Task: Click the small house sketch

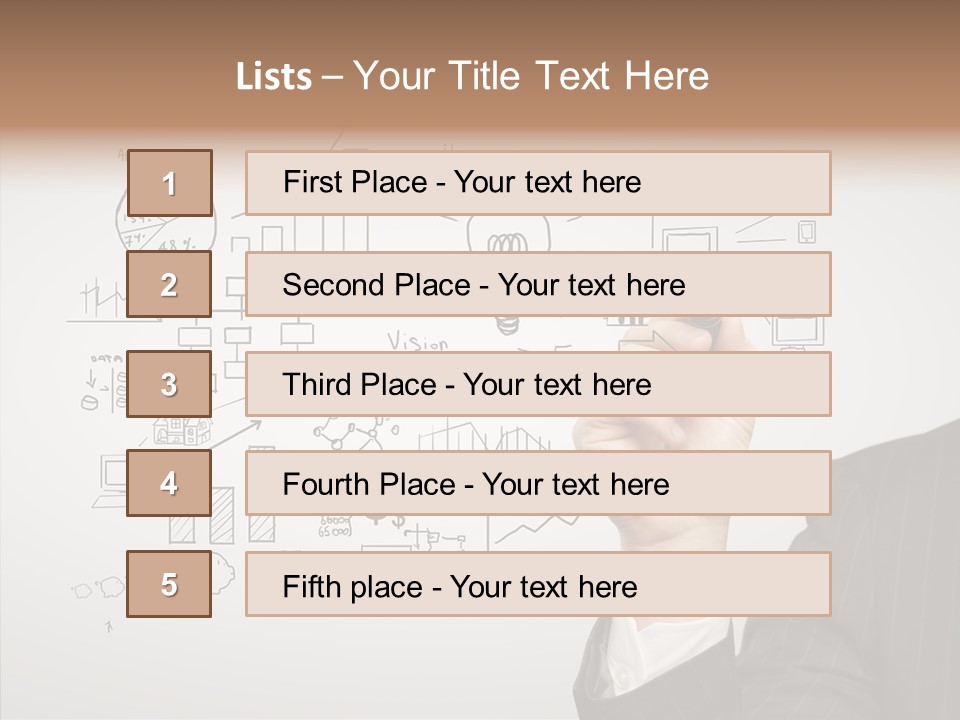Action: click(180, 431)
